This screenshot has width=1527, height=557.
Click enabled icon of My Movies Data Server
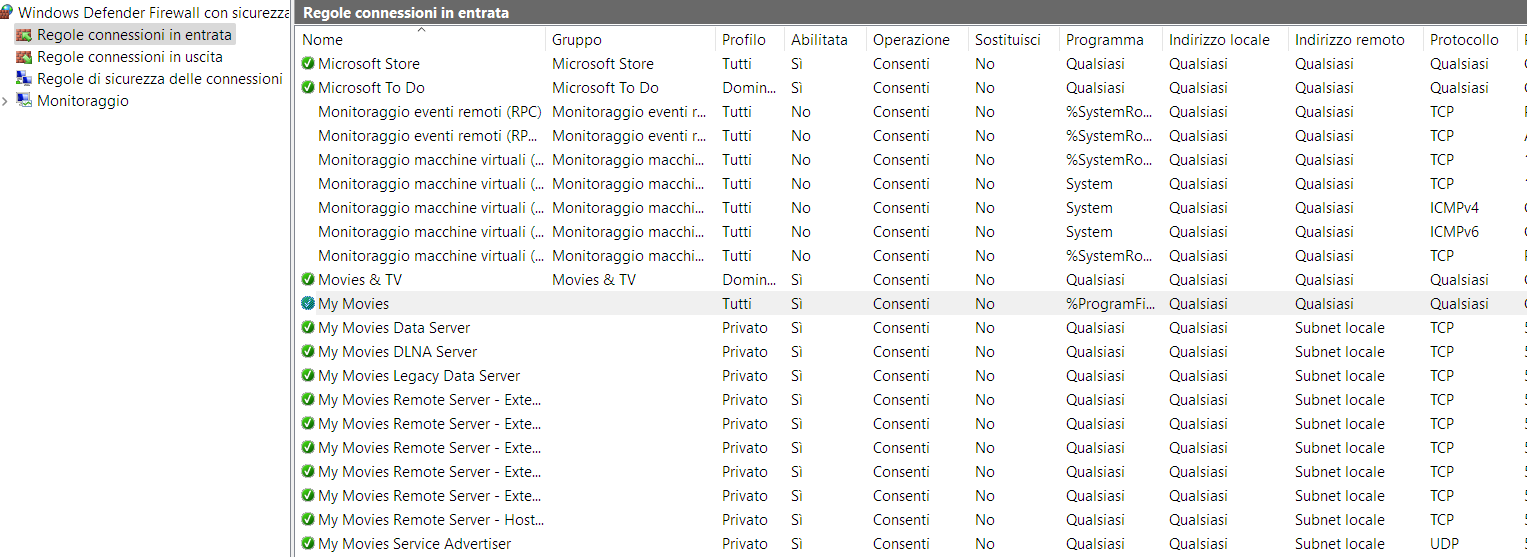308,328
